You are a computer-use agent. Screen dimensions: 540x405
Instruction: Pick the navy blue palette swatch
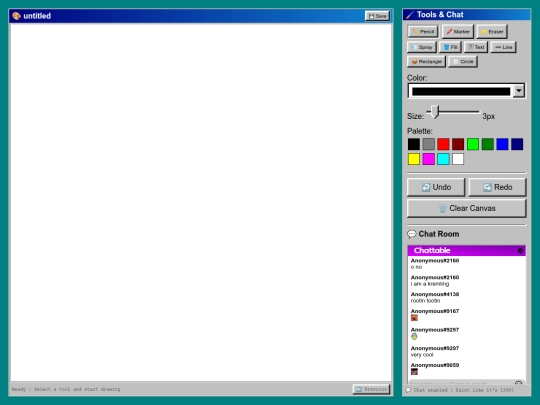click(517, 144)
